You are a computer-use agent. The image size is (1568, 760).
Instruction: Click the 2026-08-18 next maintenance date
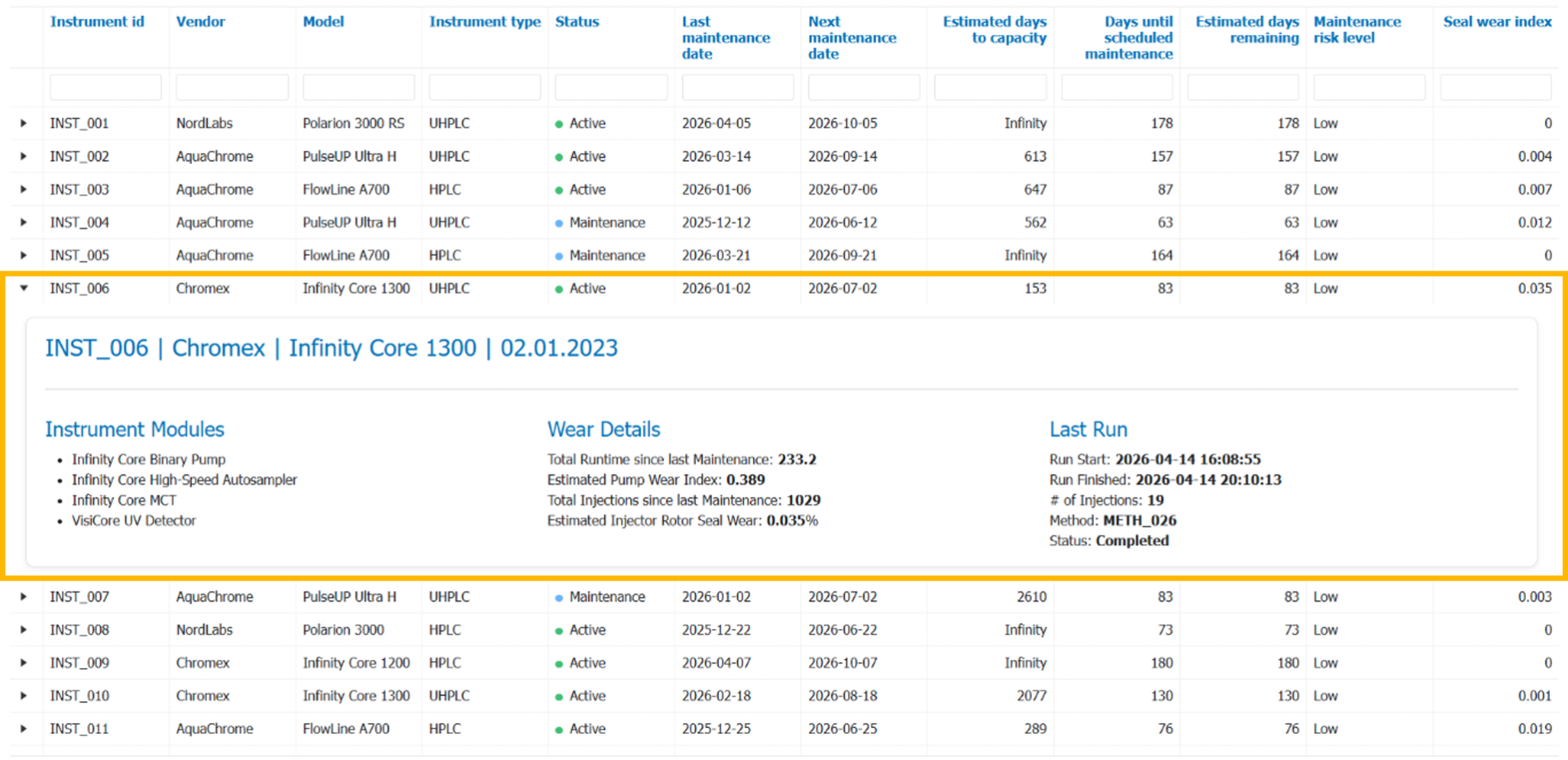coord(843,696)
